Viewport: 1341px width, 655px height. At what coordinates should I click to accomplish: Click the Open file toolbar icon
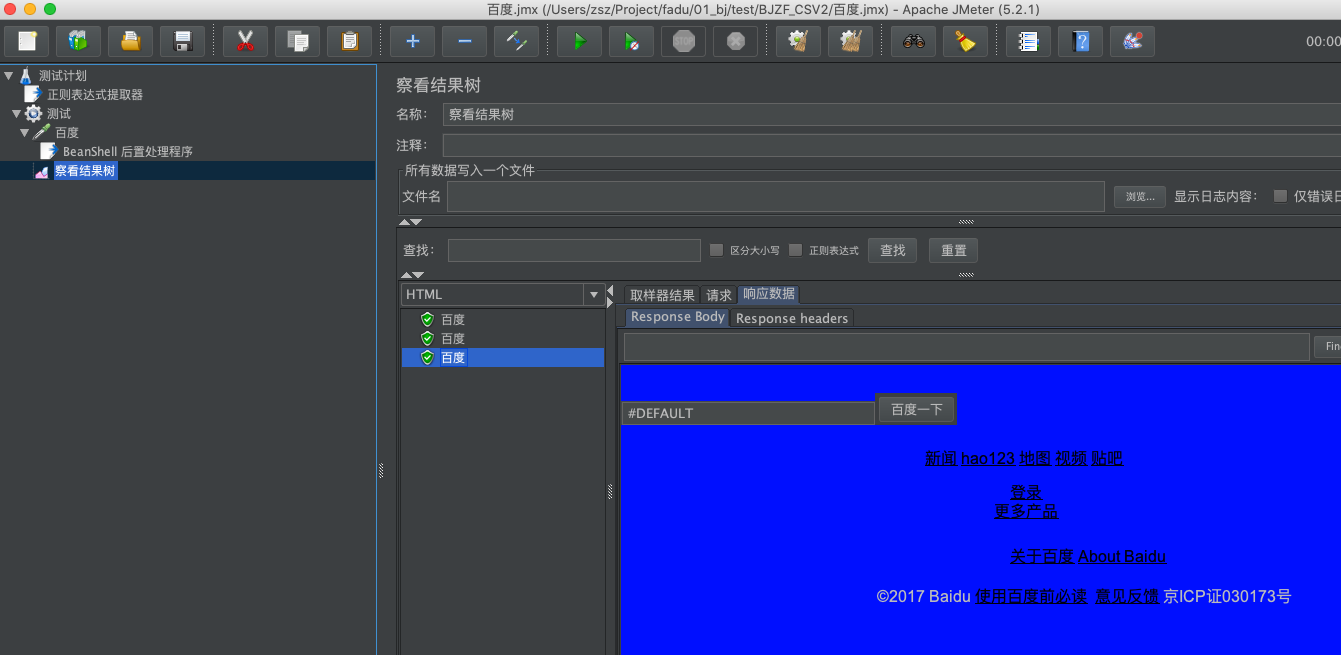click(x=130, y=41)
